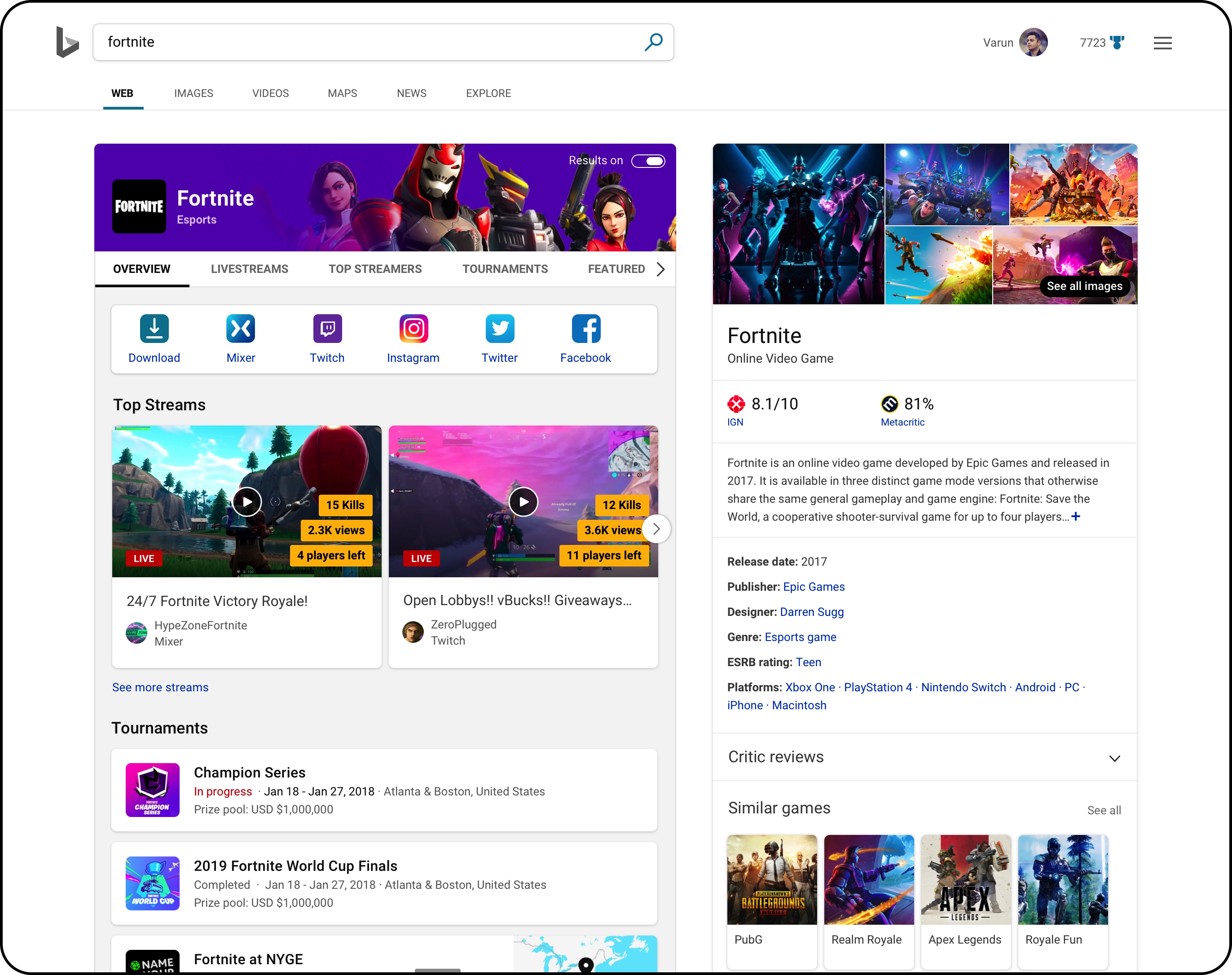The height and width of the screenshot is (975, 1232).
Task: Open Varun's profile avatar
Action: pos(1034,42)
